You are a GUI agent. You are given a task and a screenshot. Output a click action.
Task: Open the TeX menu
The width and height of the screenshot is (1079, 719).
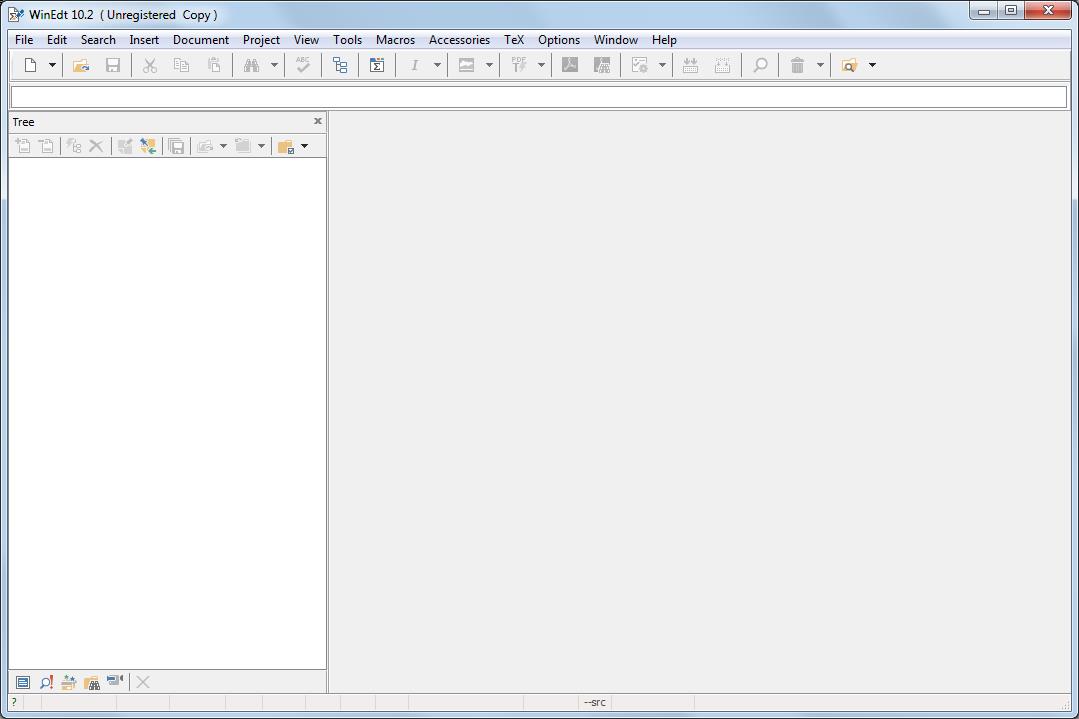tap(514, 40)
